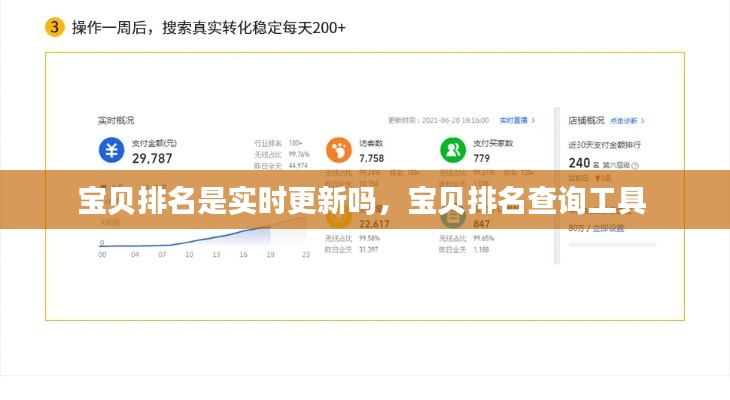
Task: Click the blue yen payment amount icon
Action: point(111,150)
